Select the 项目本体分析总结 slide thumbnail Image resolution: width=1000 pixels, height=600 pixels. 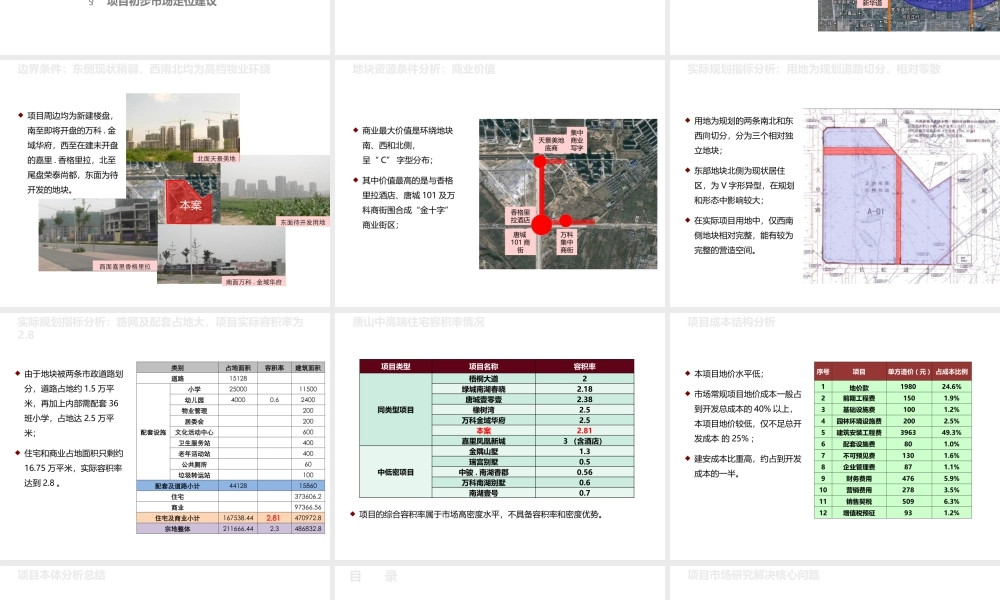(165, 583)
